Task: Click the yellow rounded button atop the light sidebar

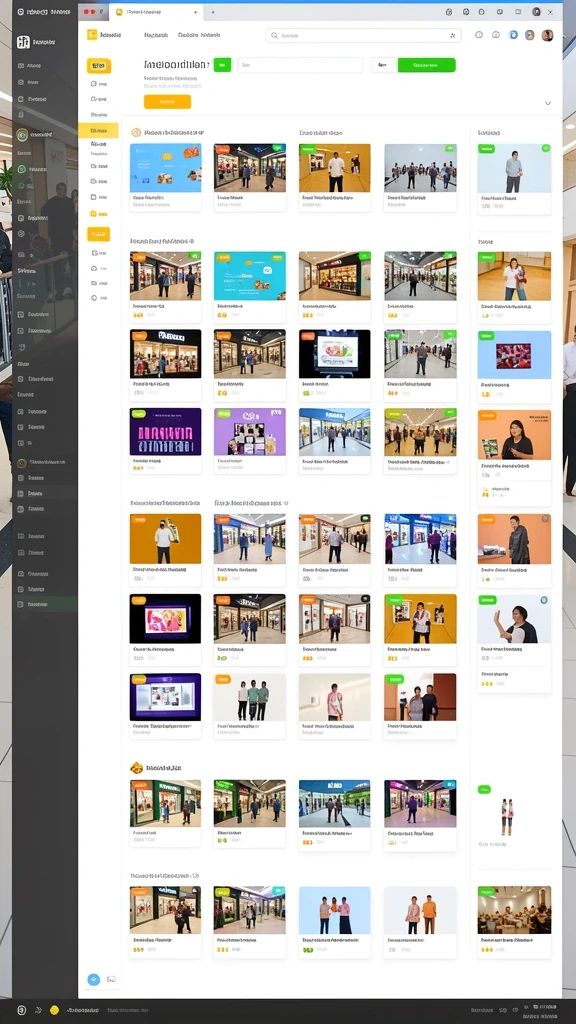Action: click(99, 65)
